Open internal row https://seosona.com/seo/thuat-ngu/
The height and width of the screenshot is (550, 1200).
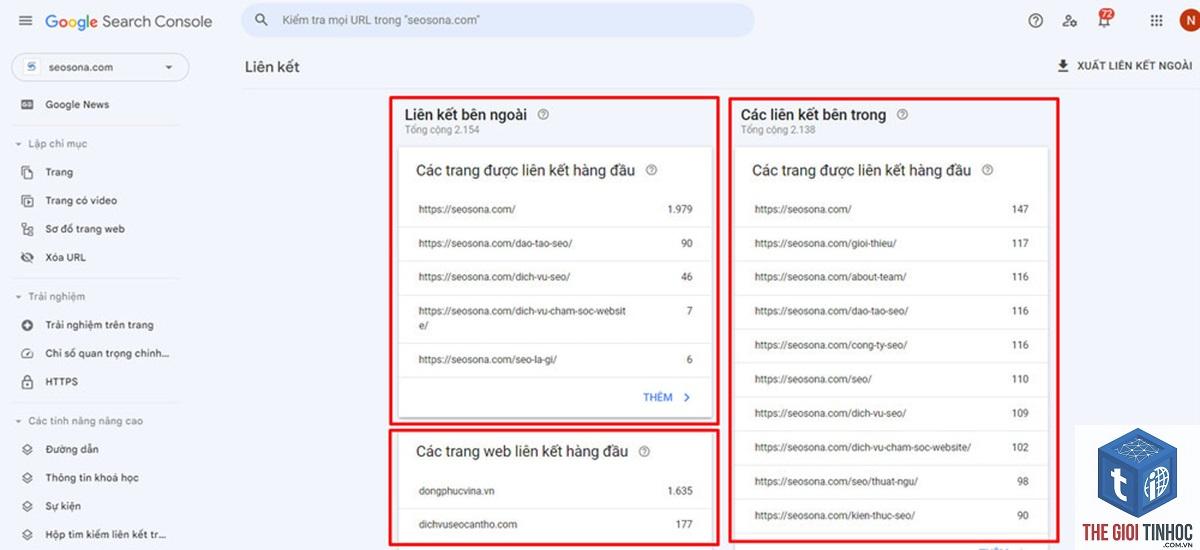click(x=891, y=482)
